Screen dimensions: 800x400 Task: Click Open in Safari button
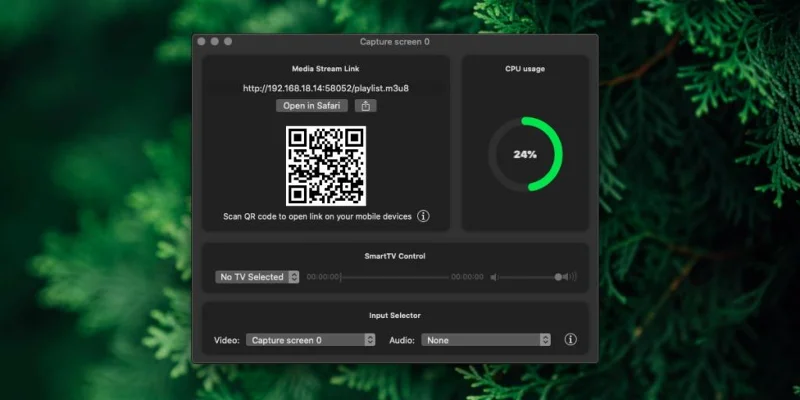312,106
